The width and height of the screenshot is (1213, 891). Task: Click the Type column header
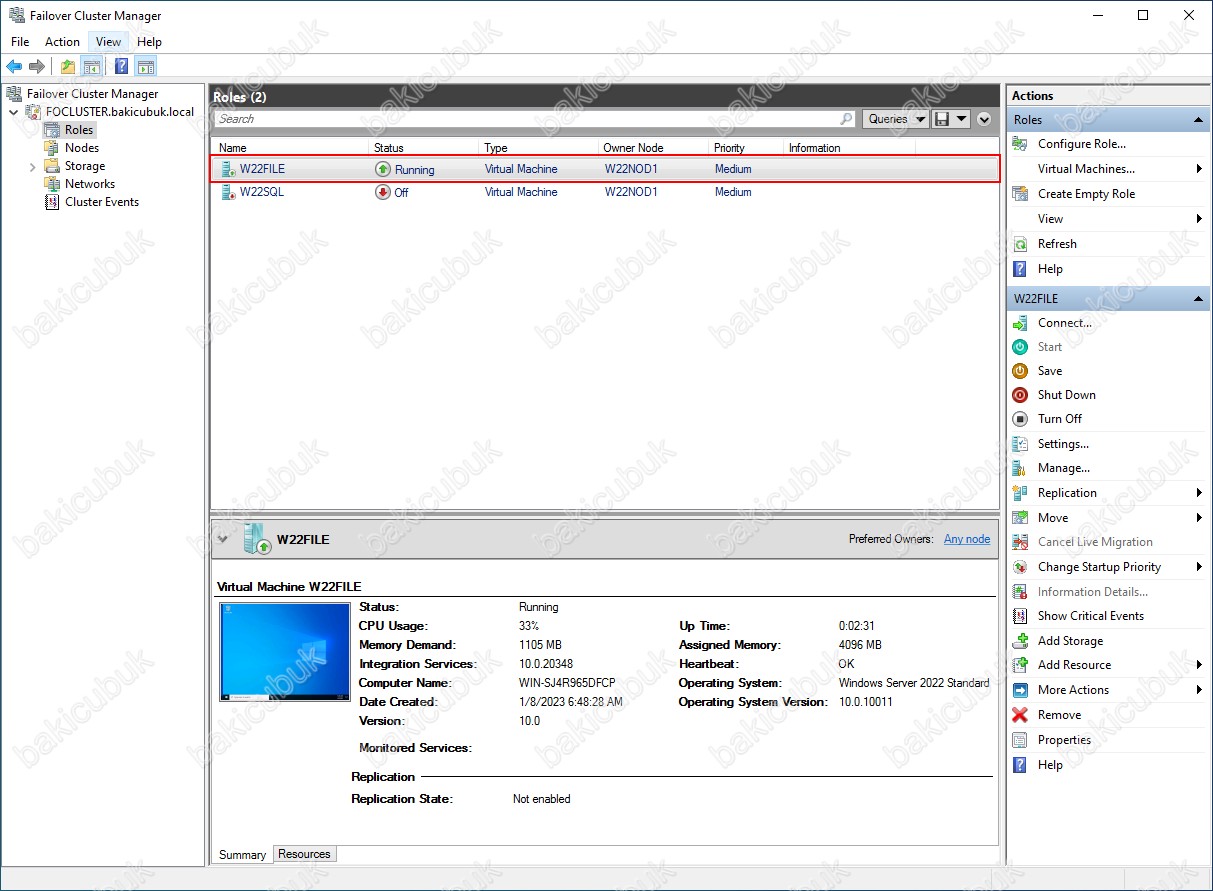[539, 148]
